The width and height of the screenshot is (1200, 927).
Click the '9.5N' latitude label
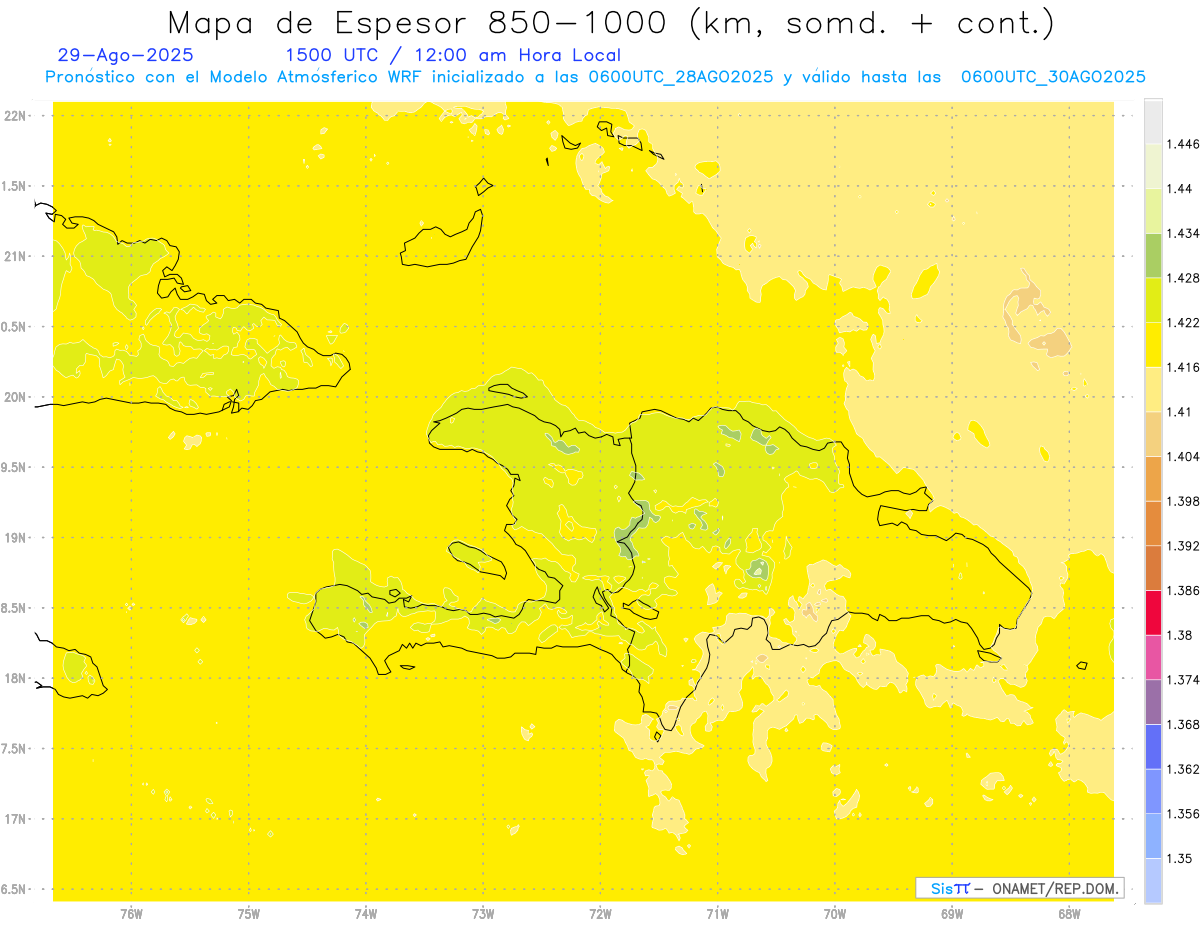(x=15, y=468)
